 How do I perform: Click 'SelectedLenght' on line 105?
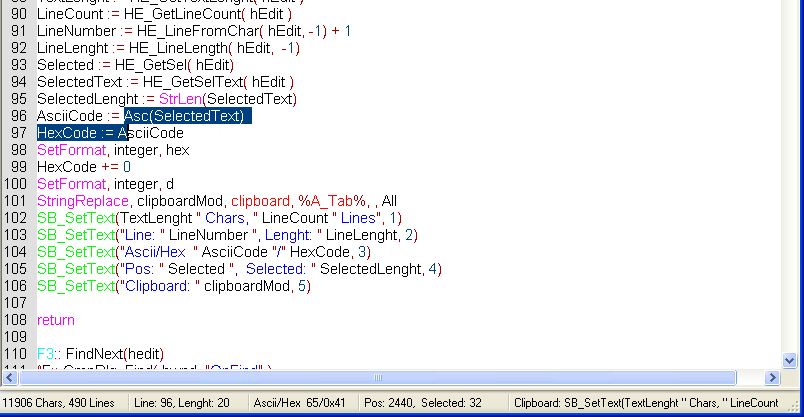(371, 269)
